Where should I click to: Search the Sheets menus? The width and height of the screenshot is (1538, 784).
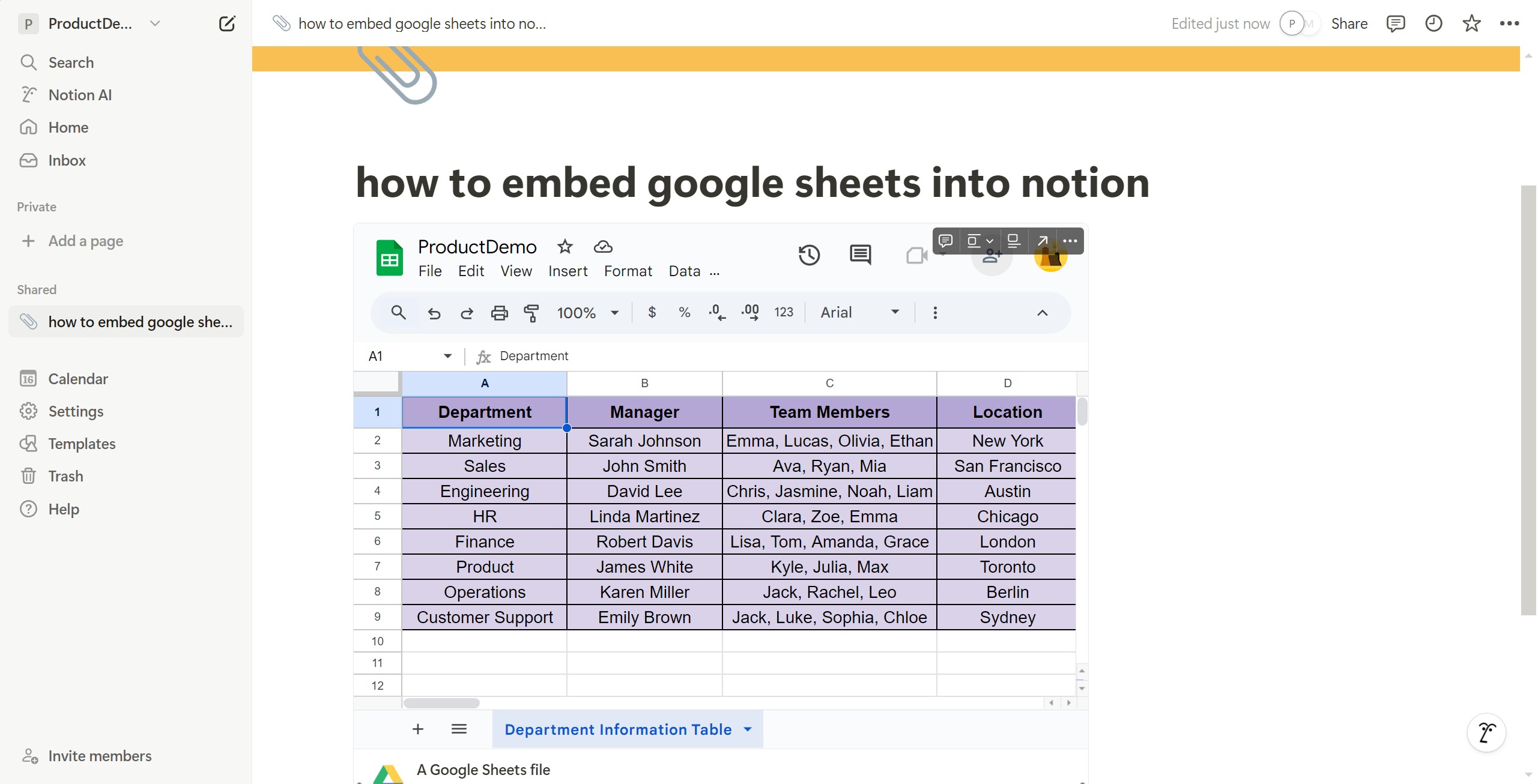click(398, 312)
